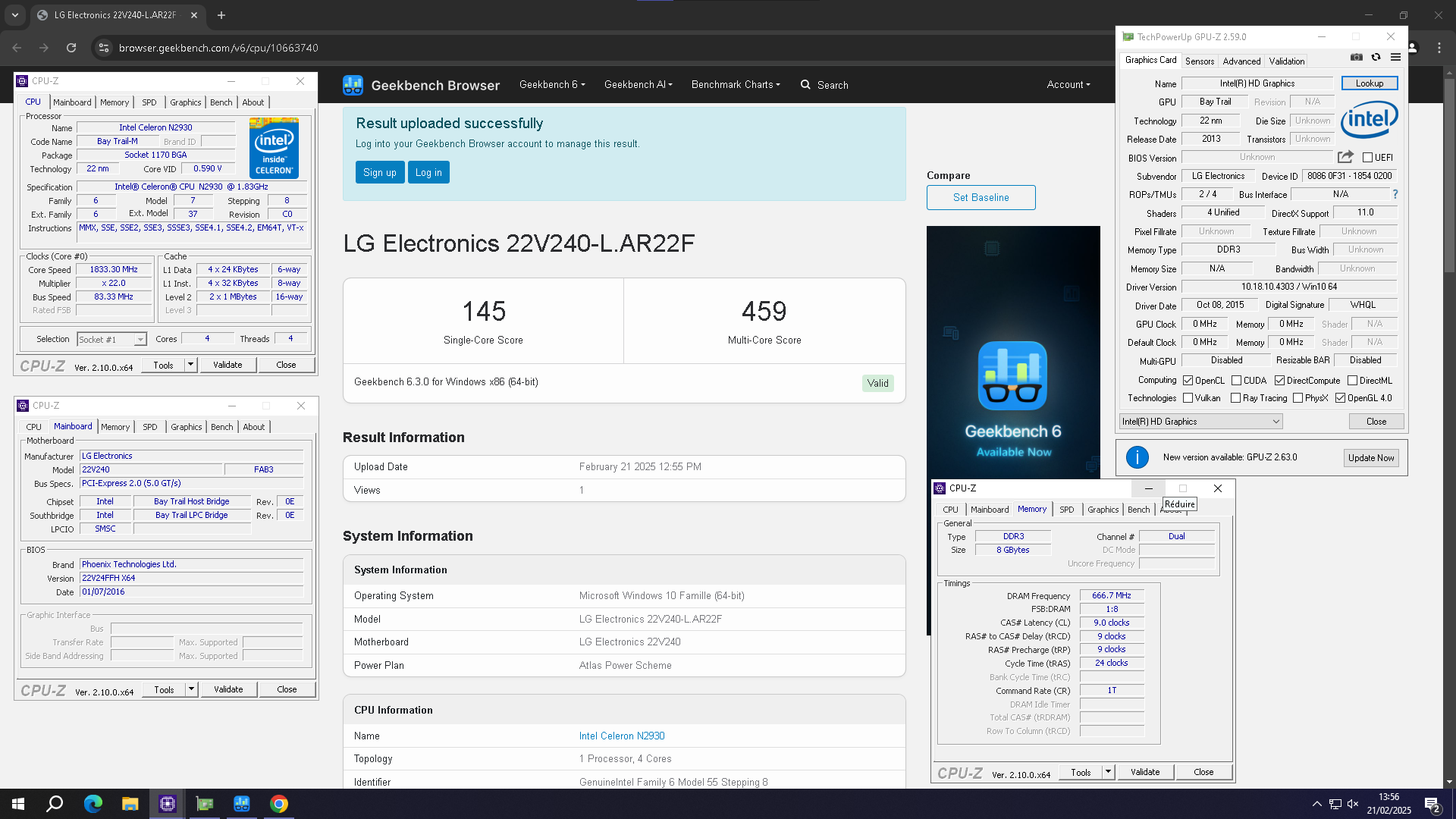The image size is (1456, 819).
Task: Click GPU-Z Lookup button
Action: 1370,83
